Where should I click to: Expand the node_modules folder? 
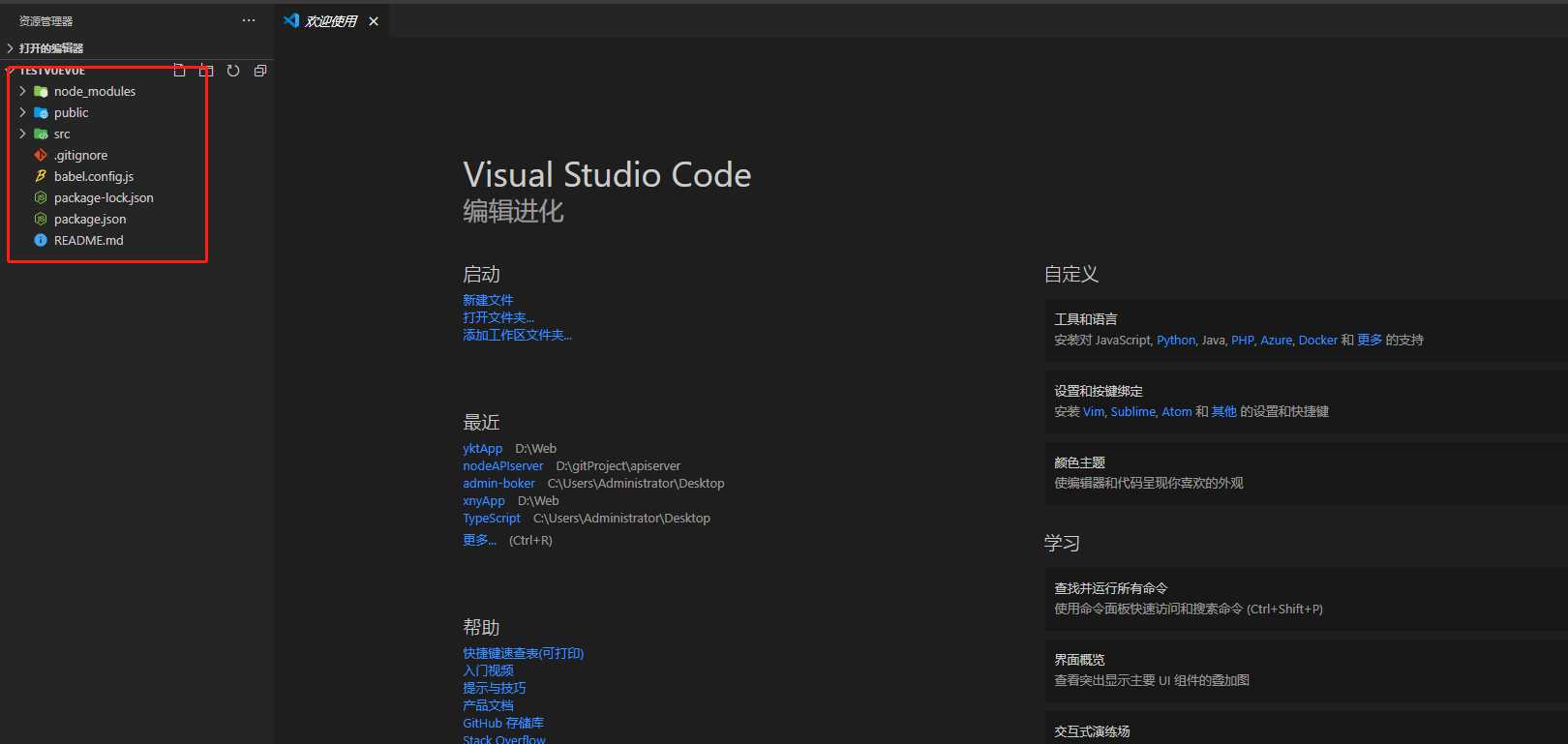[x=94, y=92]
